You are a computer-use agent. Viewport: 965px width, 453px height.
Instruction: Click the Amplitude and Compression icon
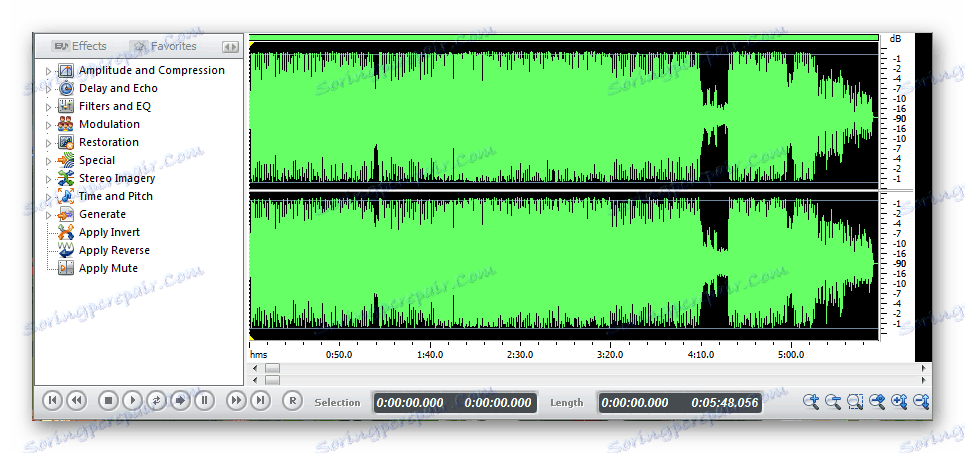pos(65,70)
